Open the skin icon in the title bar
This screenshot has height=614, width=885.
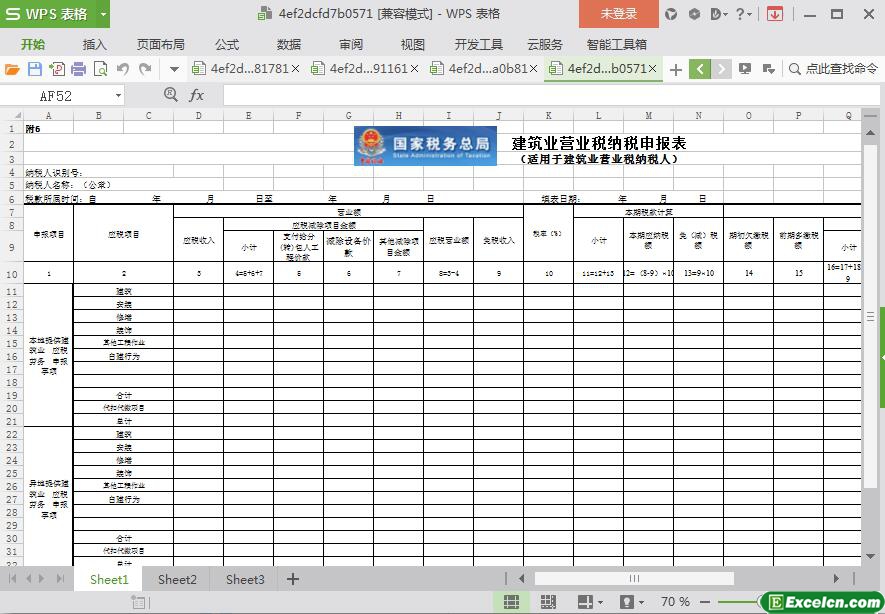[x=671, y=14]
